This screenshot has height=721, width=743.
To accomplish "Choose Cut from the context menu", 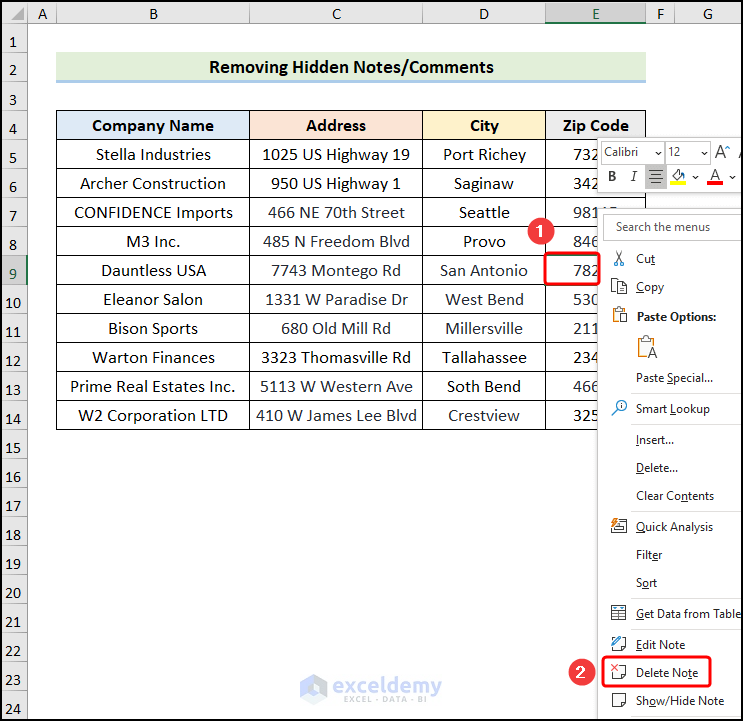I will [645, 259].
